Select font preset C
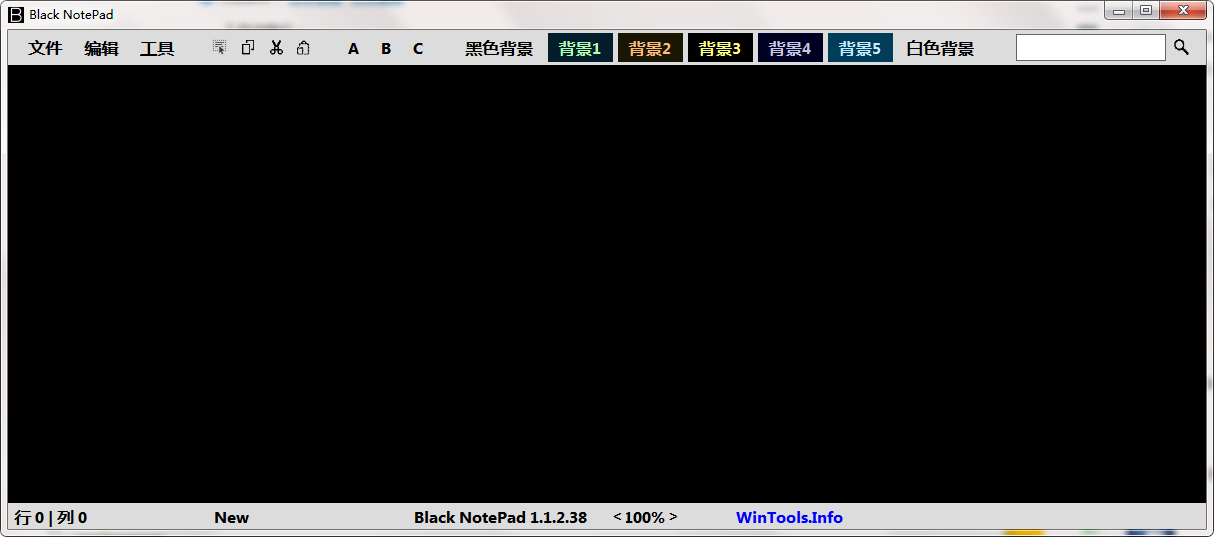Viewport: 1214px width, 537px height. point(418,49)
